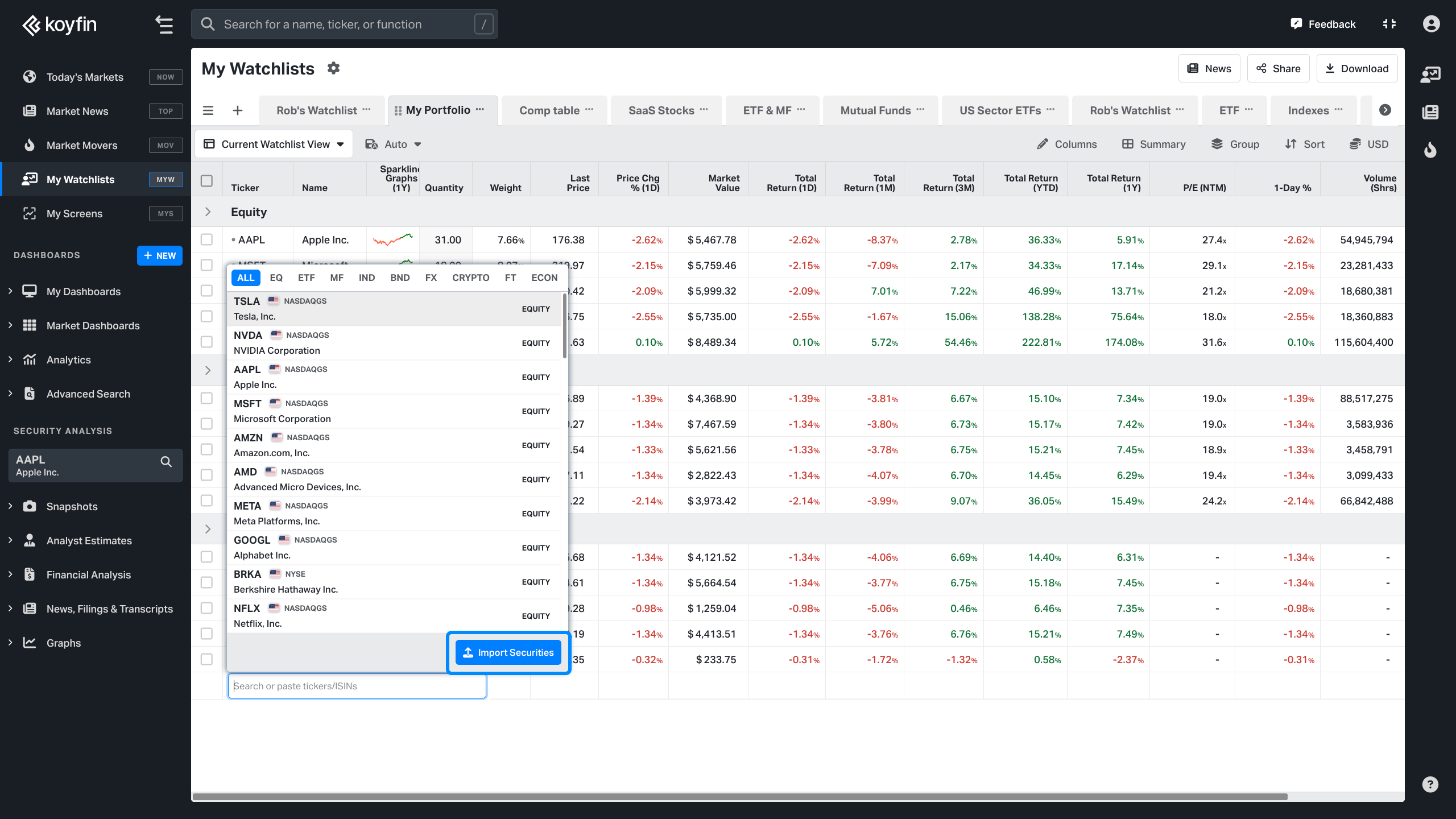Focus the top search for name, ticker, or function
Viewport: 1456px width, 819px height.
[x=345, y=24]
